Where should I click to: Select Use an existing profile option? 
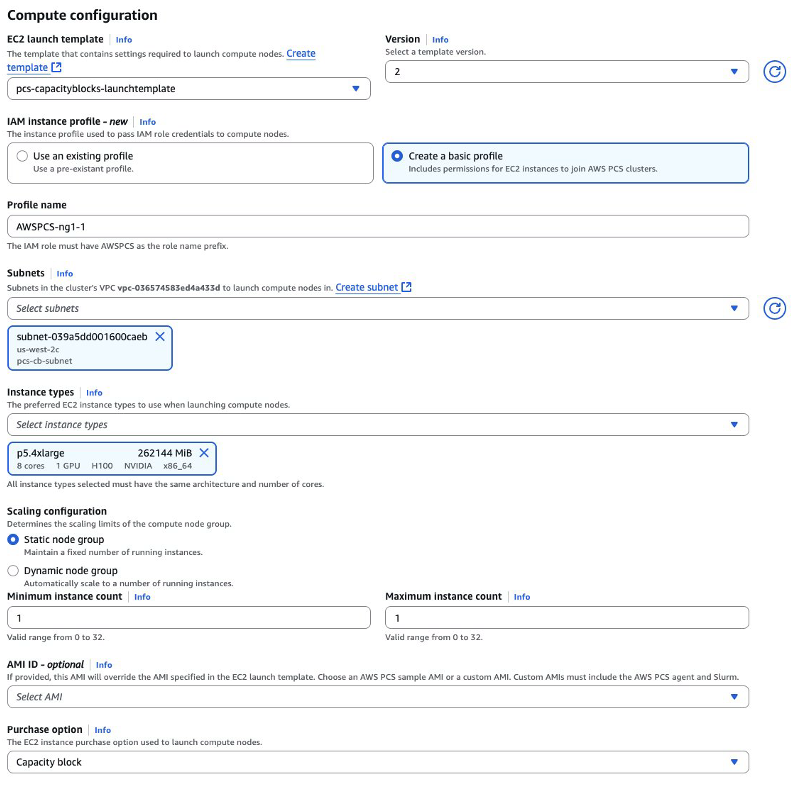(22, 156)
